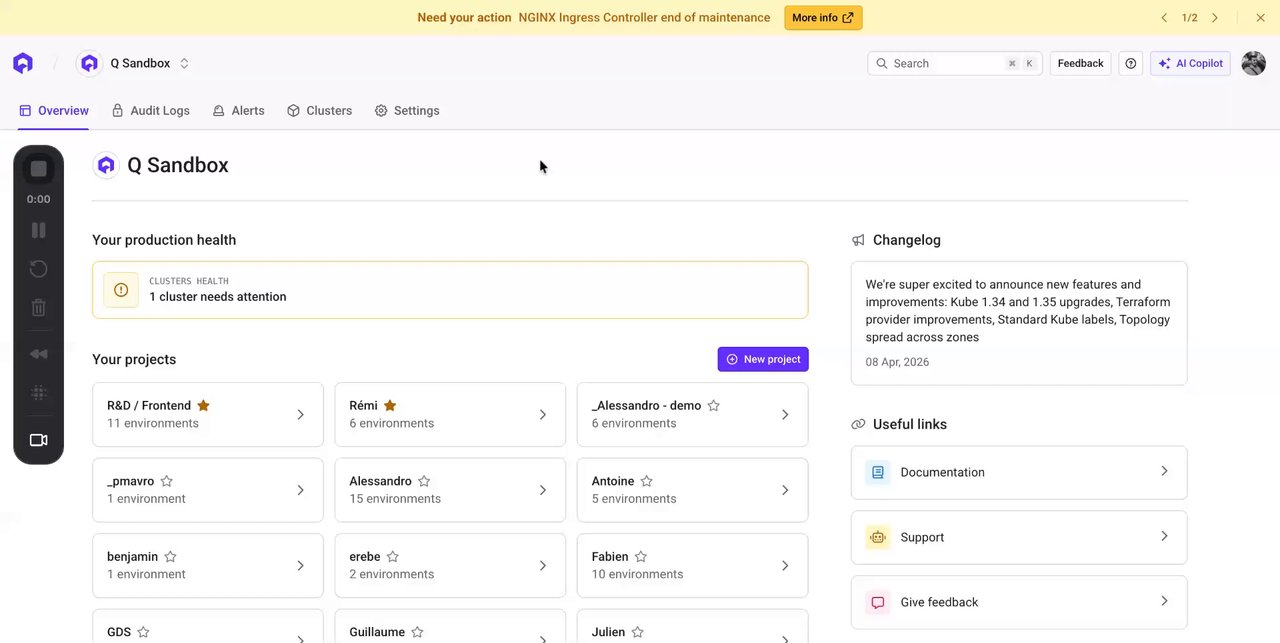Open the help question mark icon

[x=1131, y=63]
